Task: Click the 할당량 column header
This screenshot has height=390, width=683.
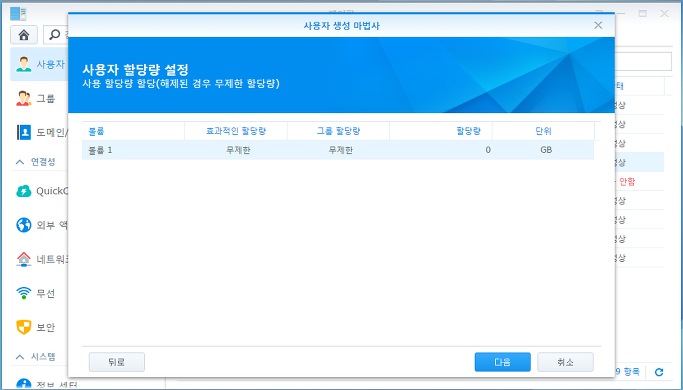Action: (441, 131)
